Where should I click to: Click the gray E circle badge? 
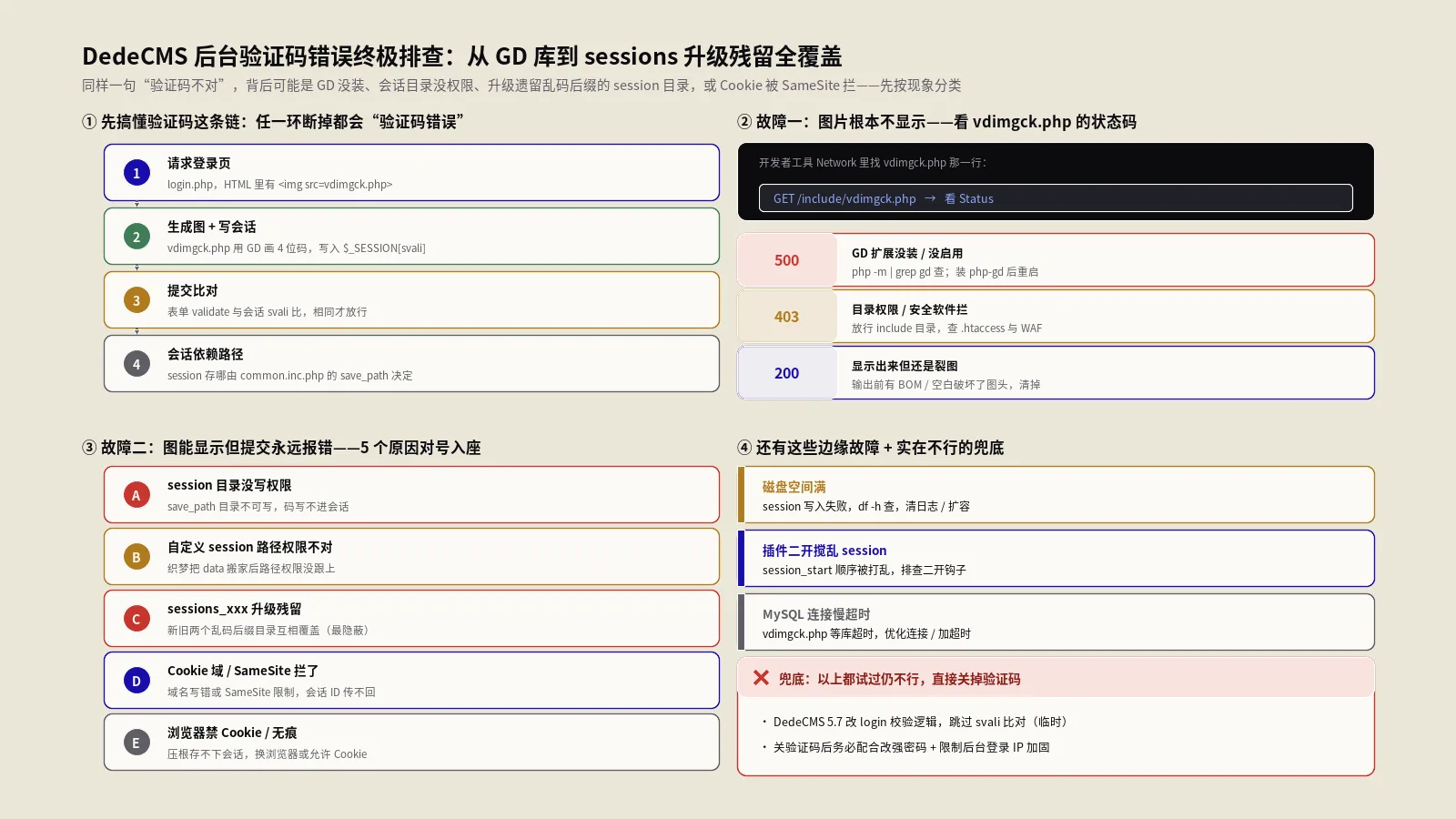click(136, 743)
